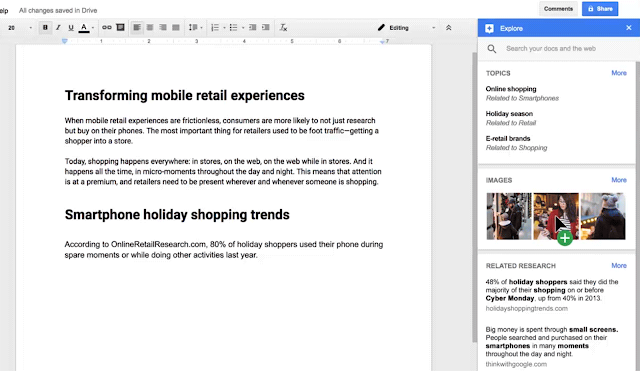Screen dimensions: 640x375
Task: Open holidayshoppingtrends.com source link
Action: coord(527,308)
